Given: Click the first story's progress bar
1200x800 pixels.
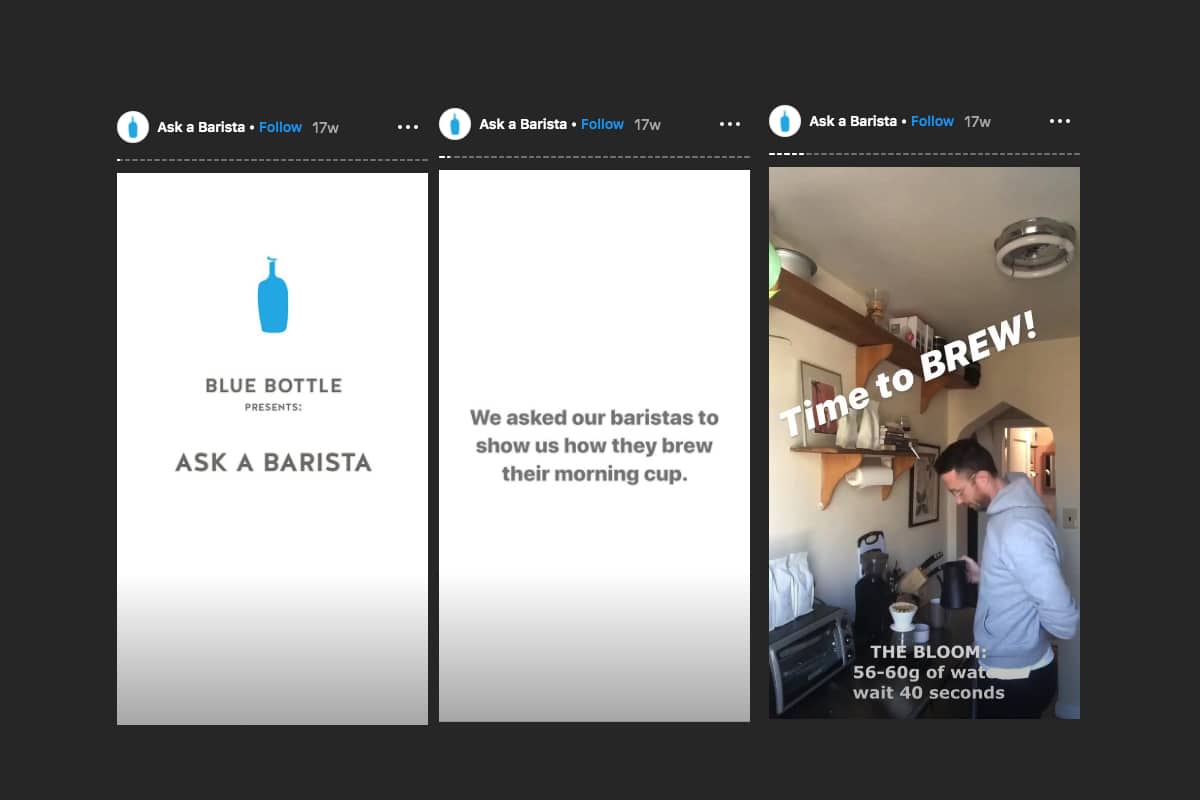Looking at the screenshot, I should pyautogui.click(x=272, y=160).
